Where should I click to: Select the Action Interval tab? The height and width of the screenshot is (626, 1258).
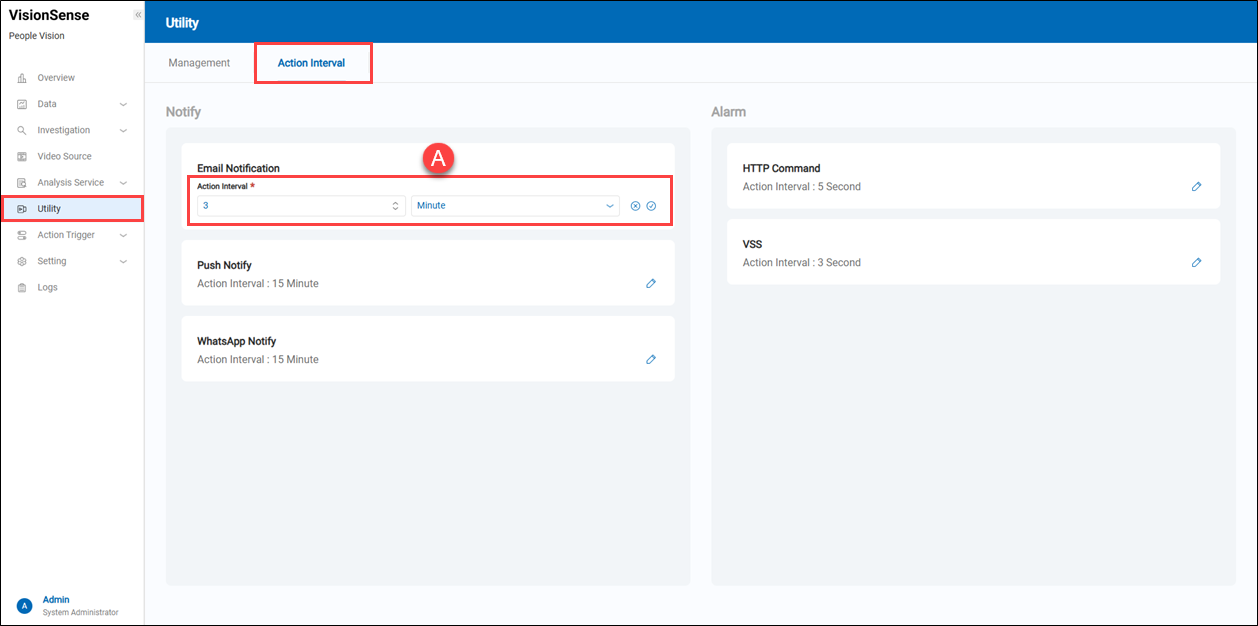311,63
